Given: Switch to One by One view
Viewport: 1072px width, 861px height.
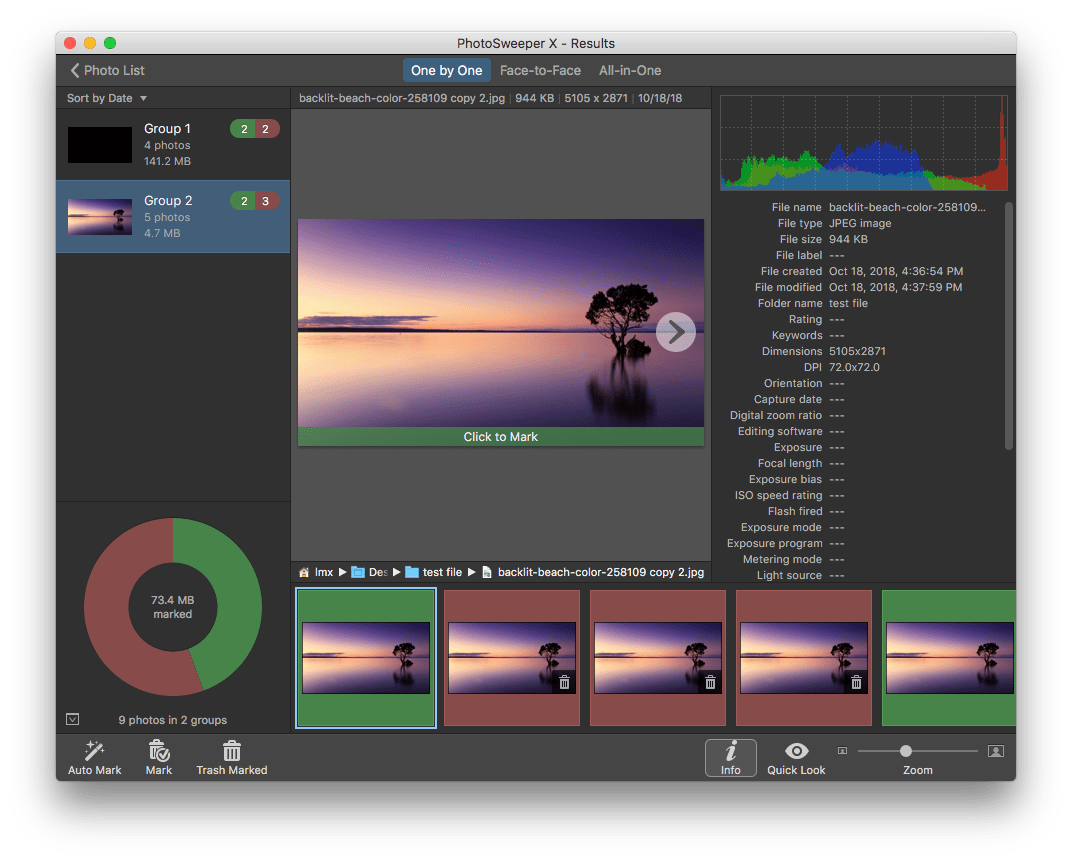Looking at the screenshot, I should (446, 70).
